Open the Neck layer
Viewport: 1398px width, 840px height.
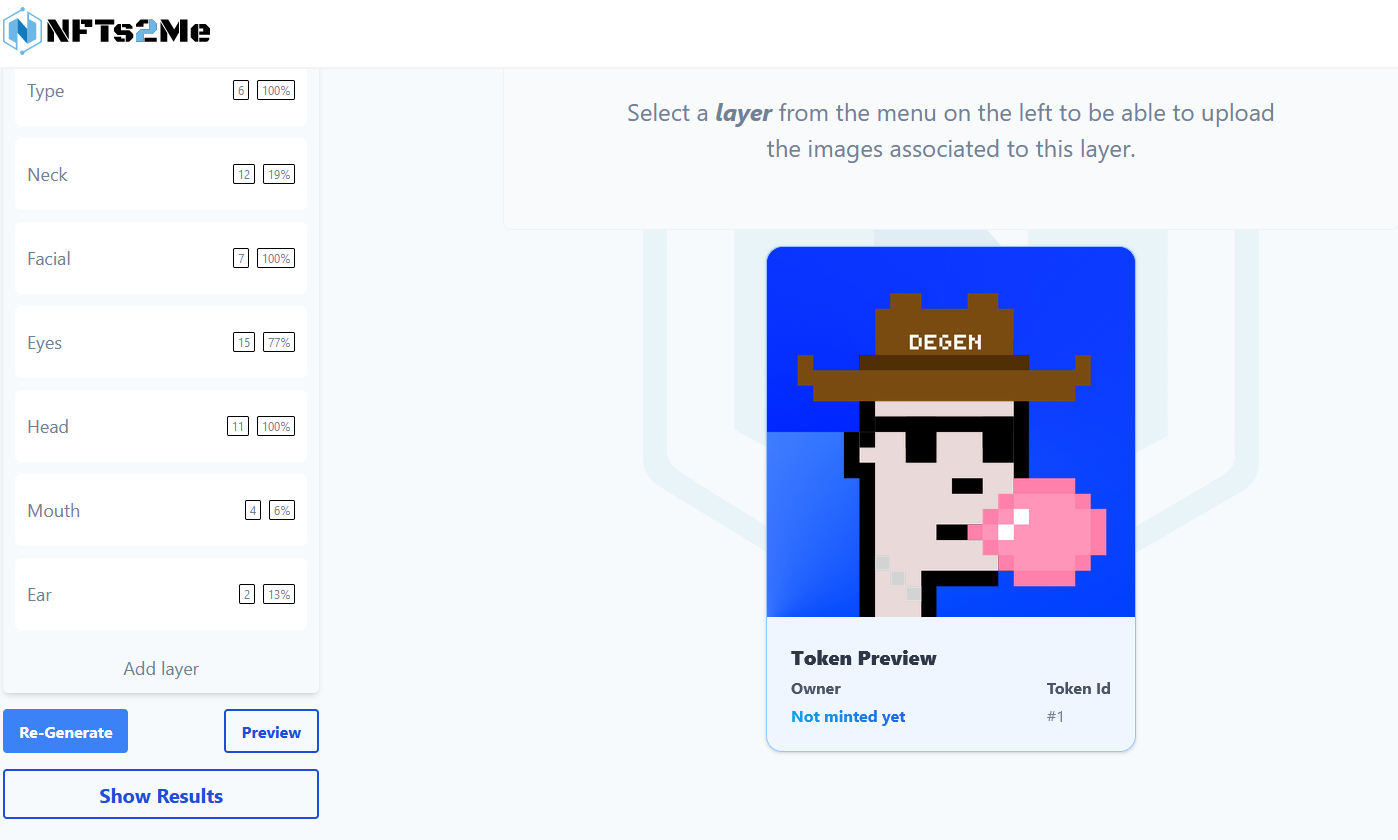tap(160, 175)
